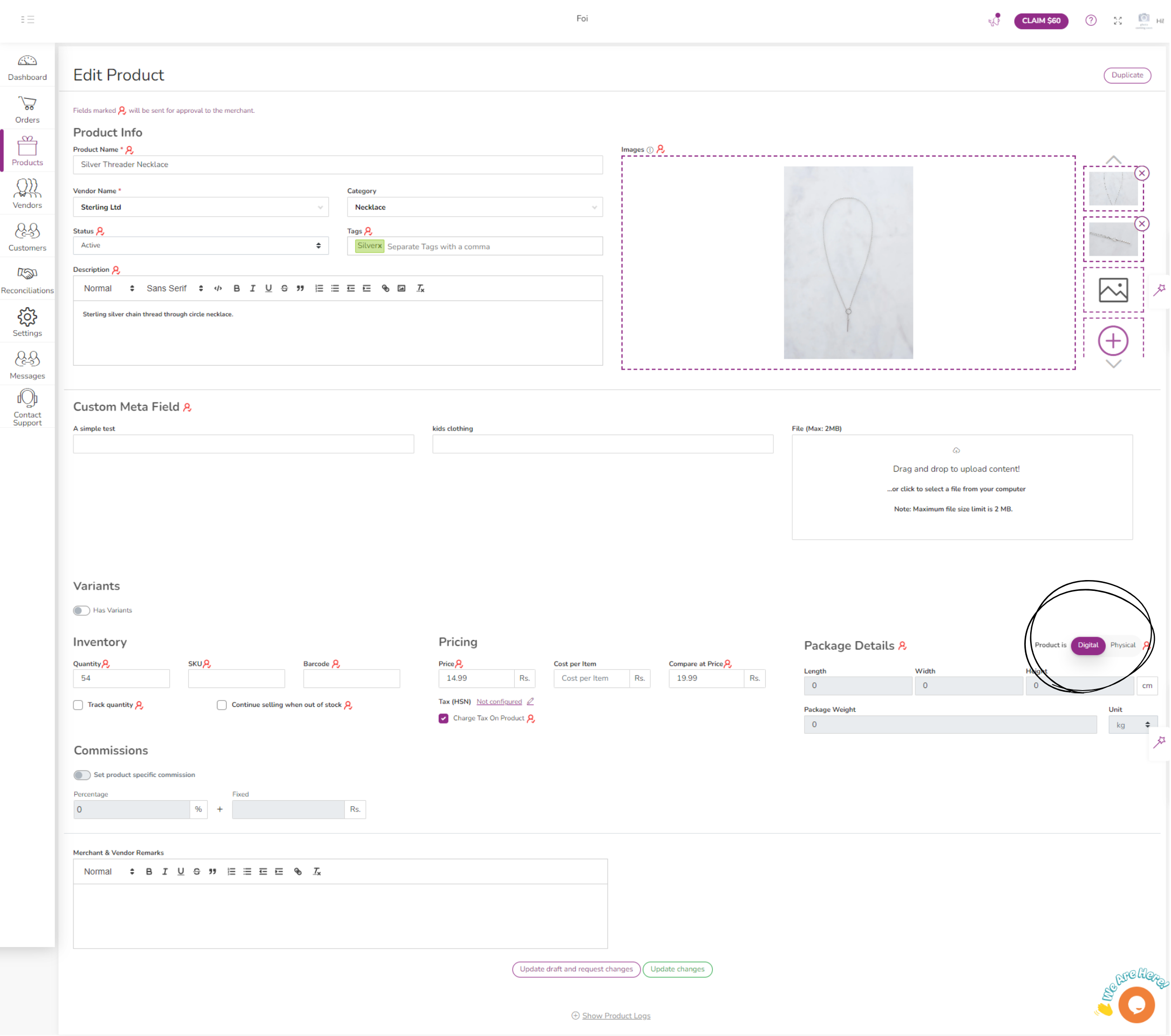
Task: Toggle underline in Description editor
Action: pos(269,289)
